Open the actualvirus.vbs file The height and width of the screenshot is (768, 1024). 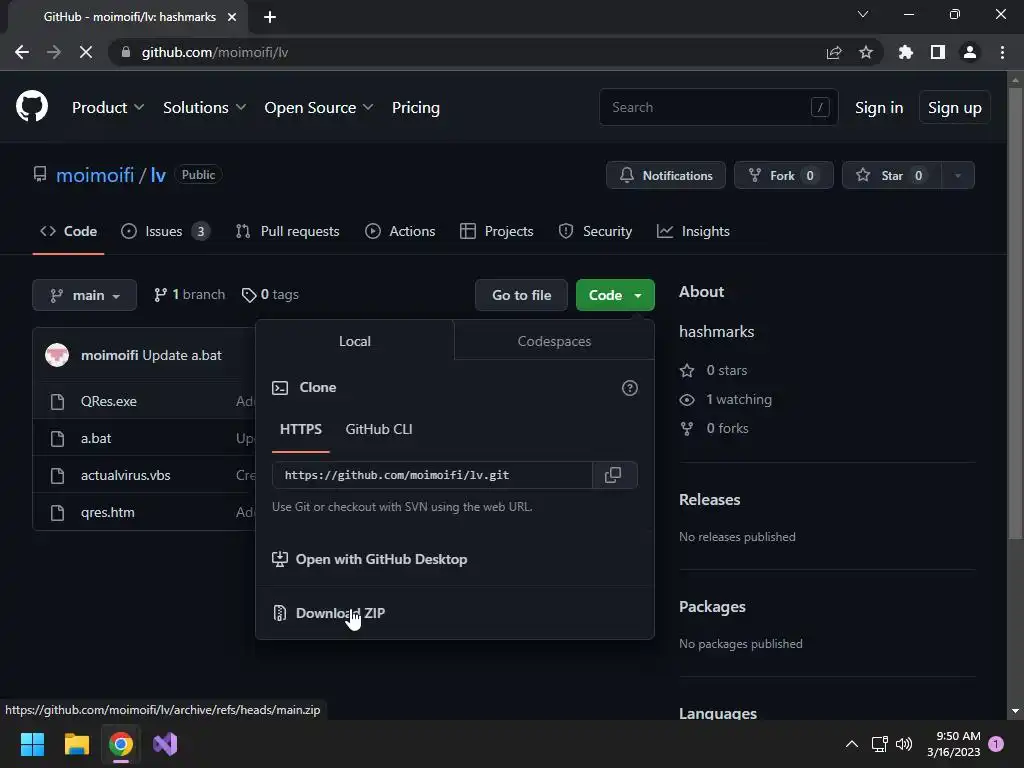pos(125,475)
